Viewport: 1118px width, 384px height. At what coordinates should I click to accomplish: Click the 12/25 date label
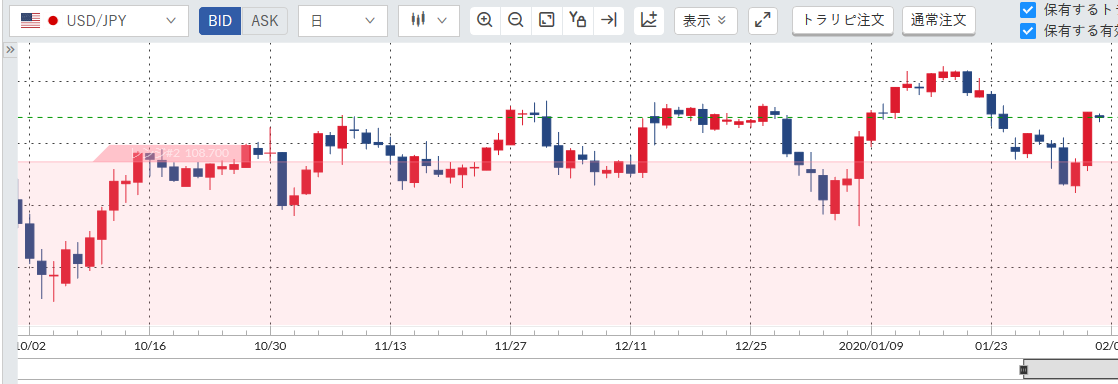coord(750,346)
